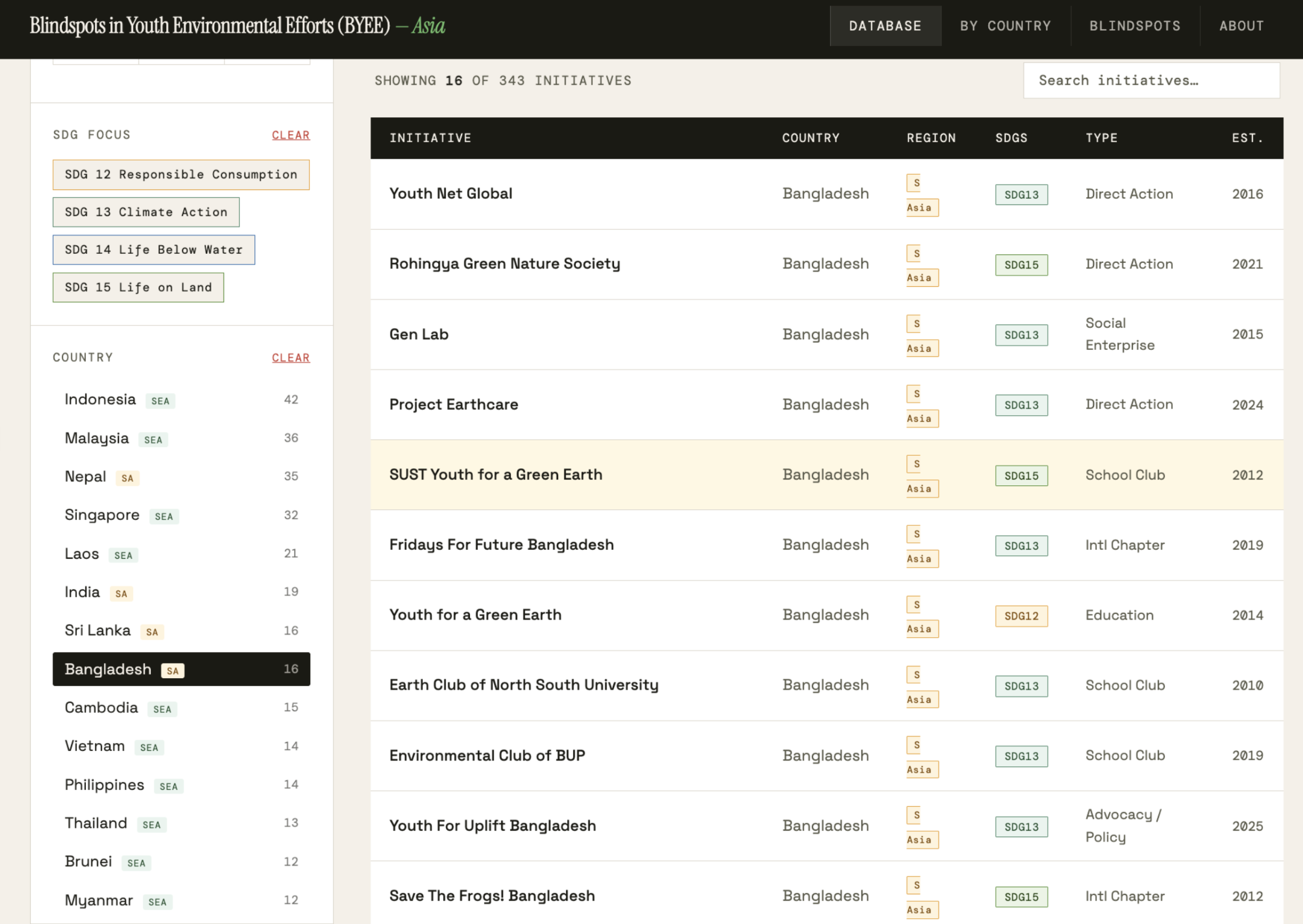Open the About page tab
This screenshot has height=924, width=1303.
pos(1241,26)
